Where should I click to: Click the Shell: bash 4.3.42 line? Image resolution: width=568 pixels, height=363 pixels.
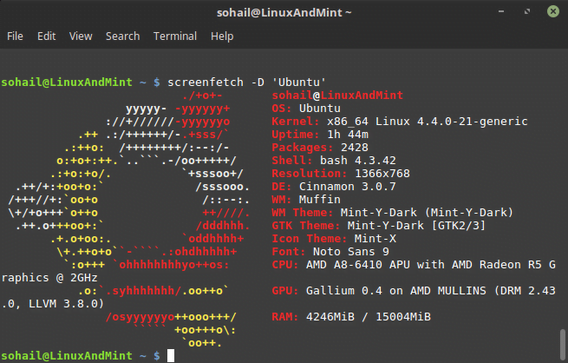point(334,160)
